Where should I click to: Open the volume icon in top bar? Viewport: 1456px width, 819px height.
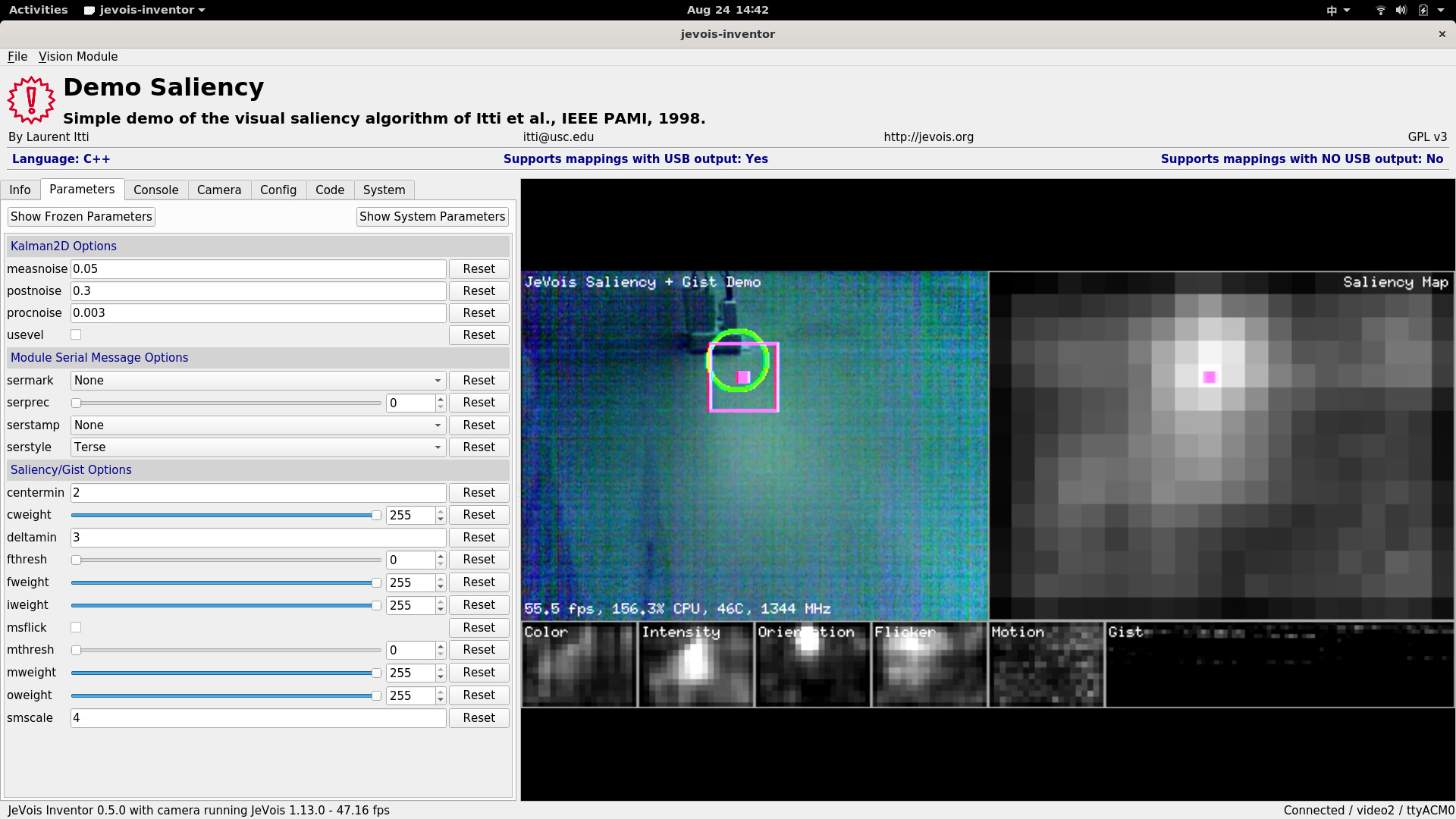(x=1401, y=10)
